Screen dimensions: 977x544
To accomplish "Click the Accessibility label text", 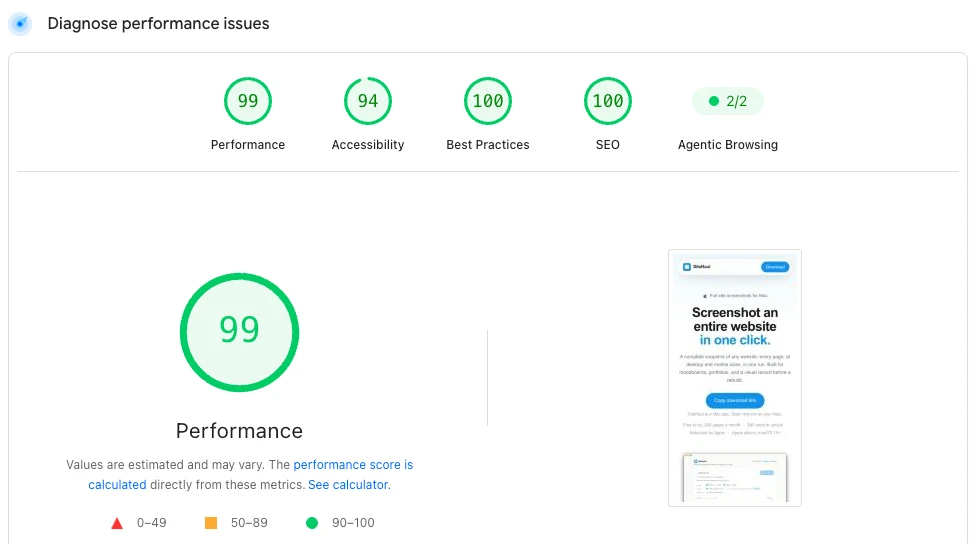I will [368, 145].
